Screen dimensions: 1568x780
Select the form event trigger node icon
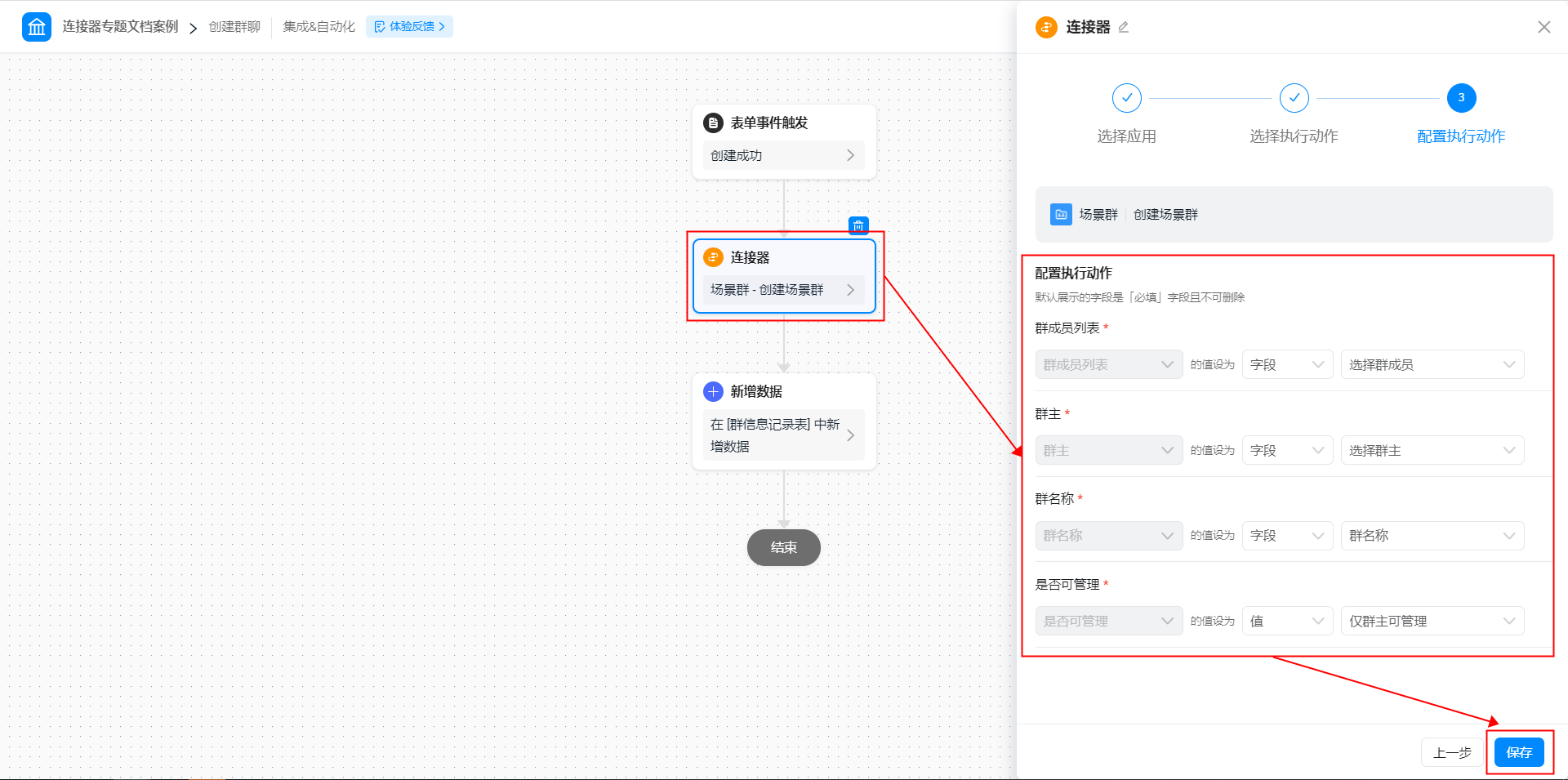[713, 123]
